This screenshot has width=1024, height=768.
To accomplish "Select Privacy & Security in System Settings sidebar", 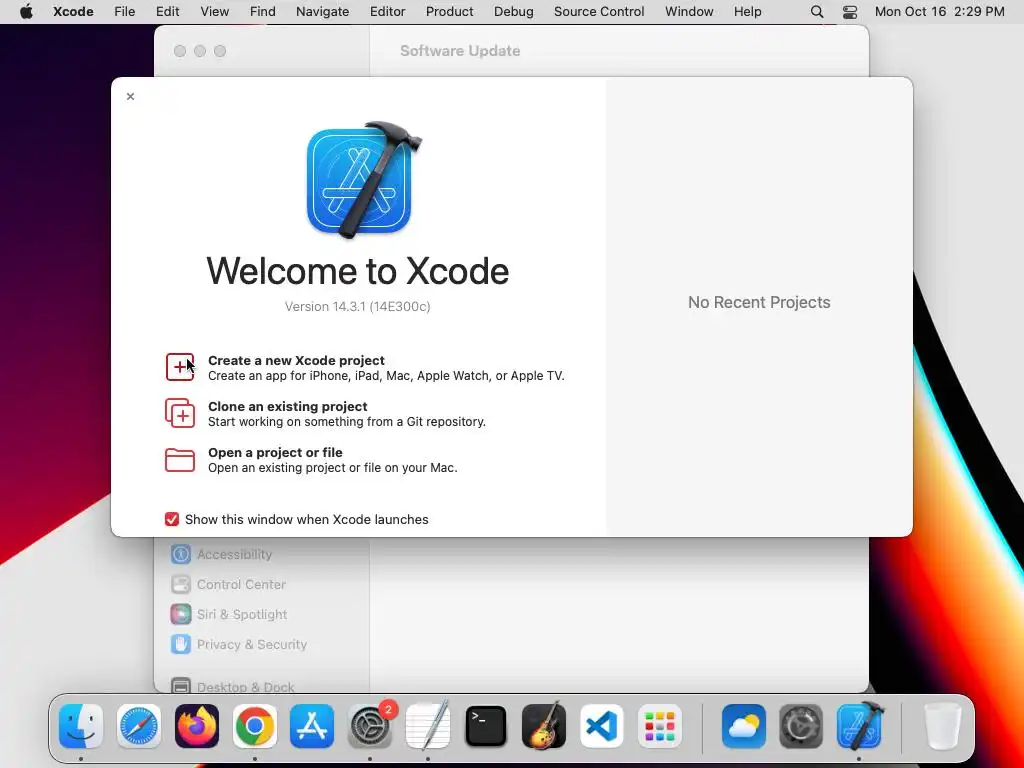I will coord(251,645).
